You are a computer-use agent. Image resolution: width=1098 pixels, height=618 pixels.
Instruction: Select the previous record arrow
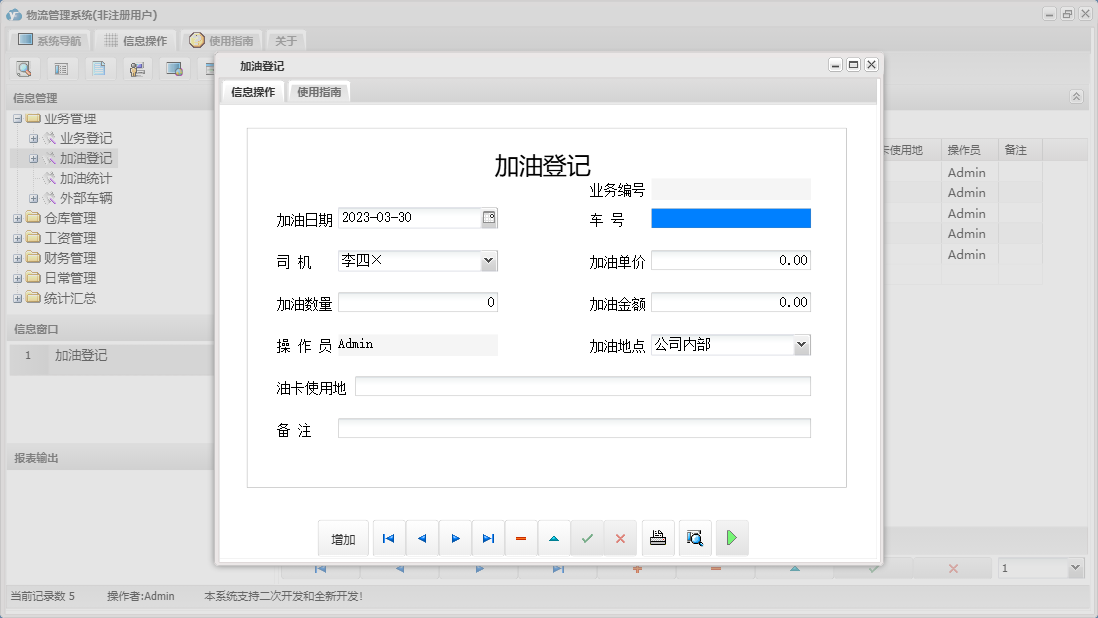[x=421, y=538]
